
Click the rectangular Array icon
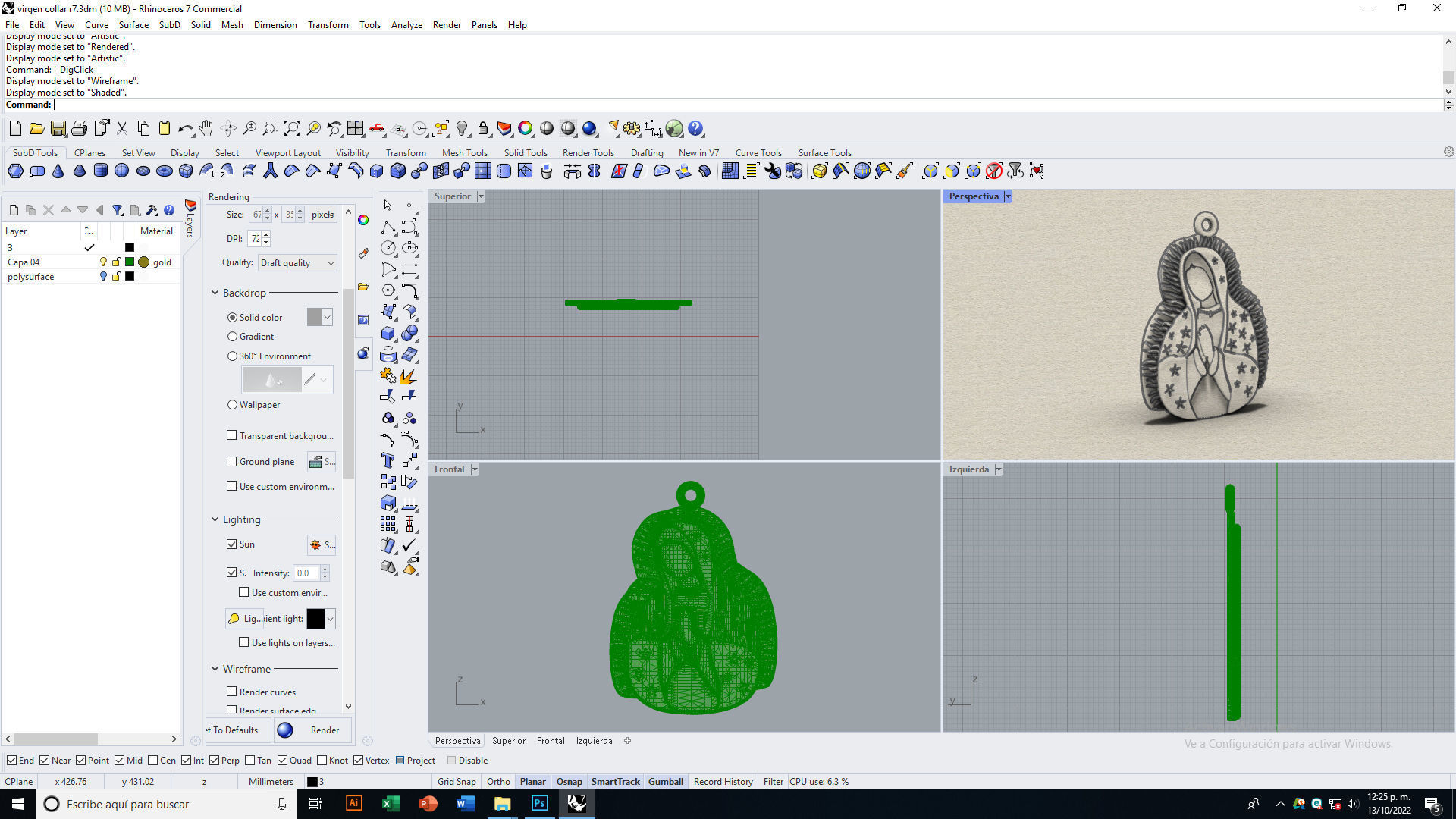[x=388, y=524]
